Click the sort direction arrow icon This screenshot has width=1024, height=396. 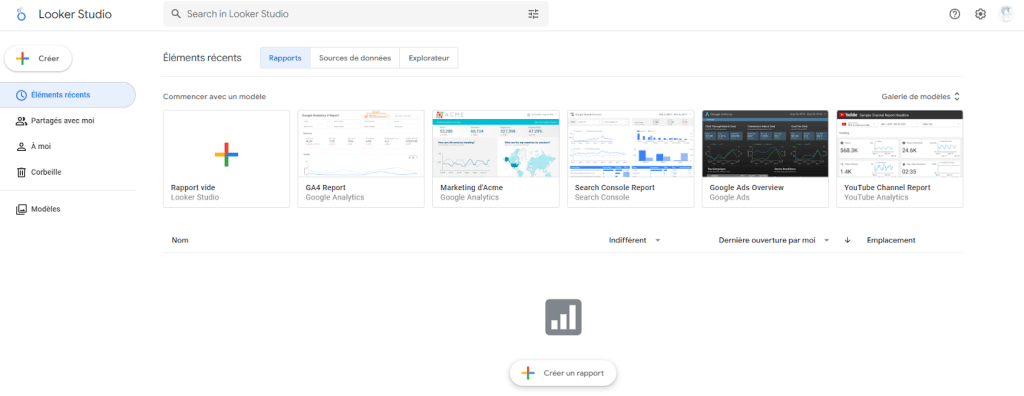pyautogui.click(x=848, y=240)
